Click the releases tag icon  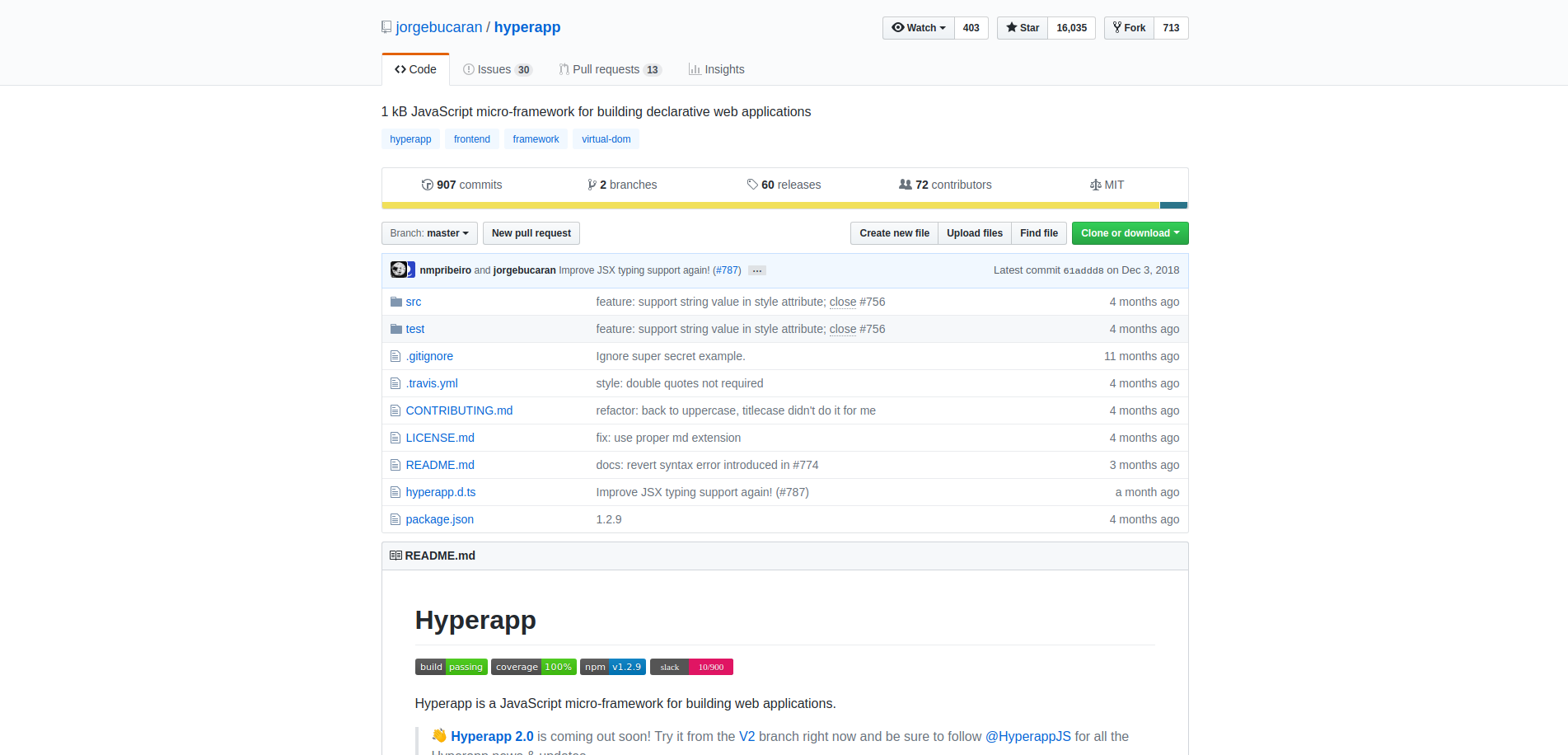pyautogui.click(x=752, y=185)
